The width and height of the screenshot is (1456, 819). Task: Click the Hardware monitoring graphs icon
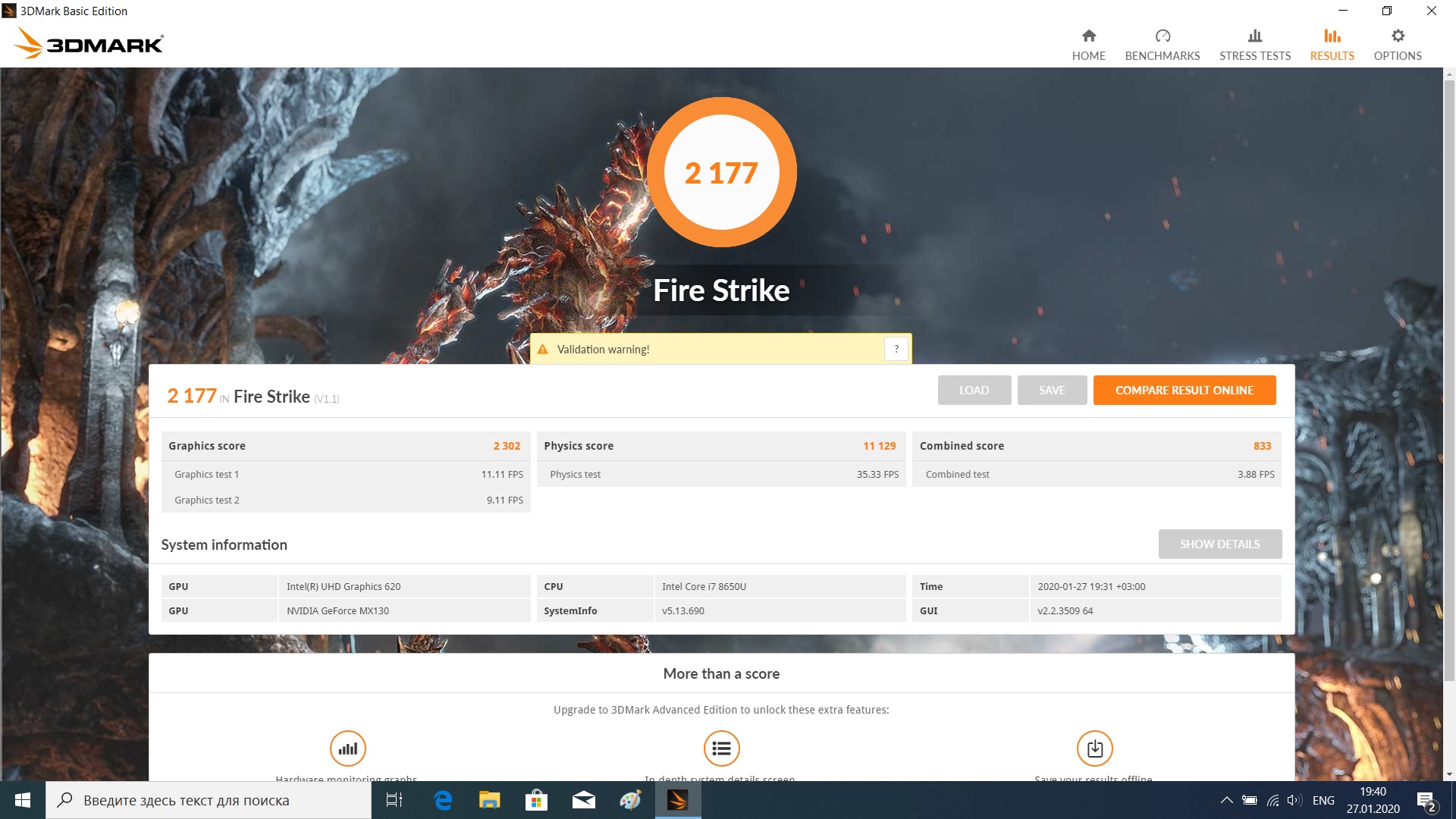[x=348, y=748]
